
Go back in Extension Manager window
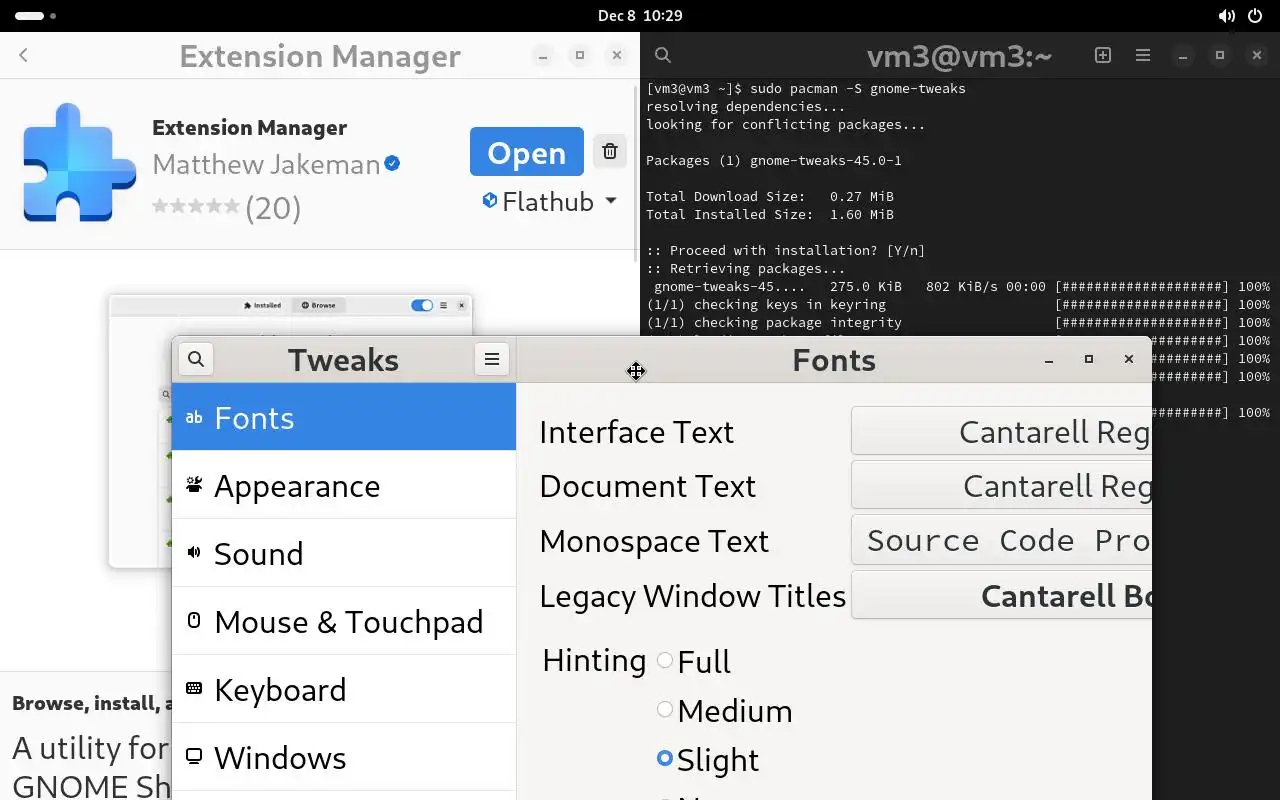(24, 56)
